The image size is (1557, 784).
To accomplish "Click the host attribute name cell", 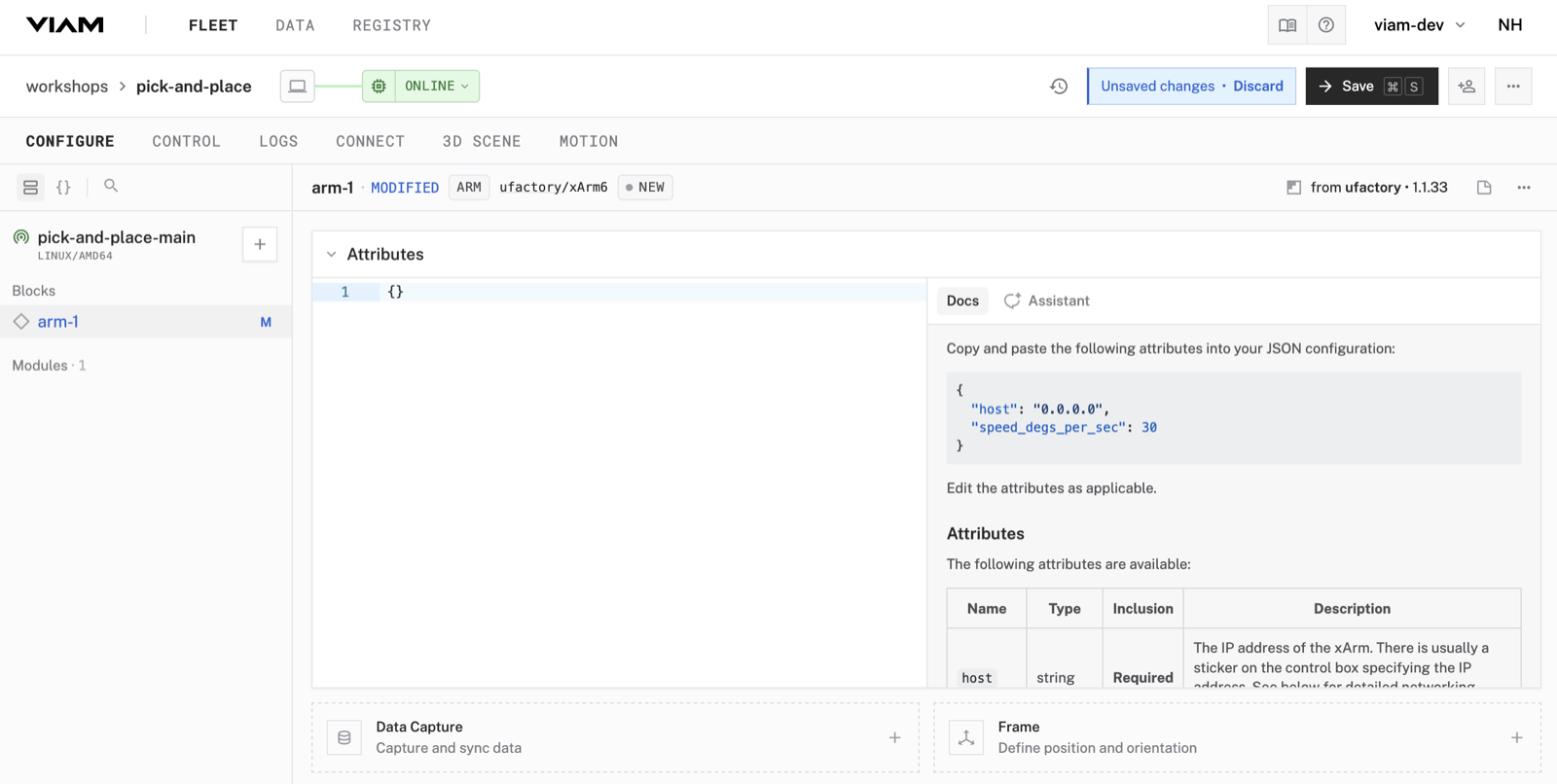I will tap(977, 678).
